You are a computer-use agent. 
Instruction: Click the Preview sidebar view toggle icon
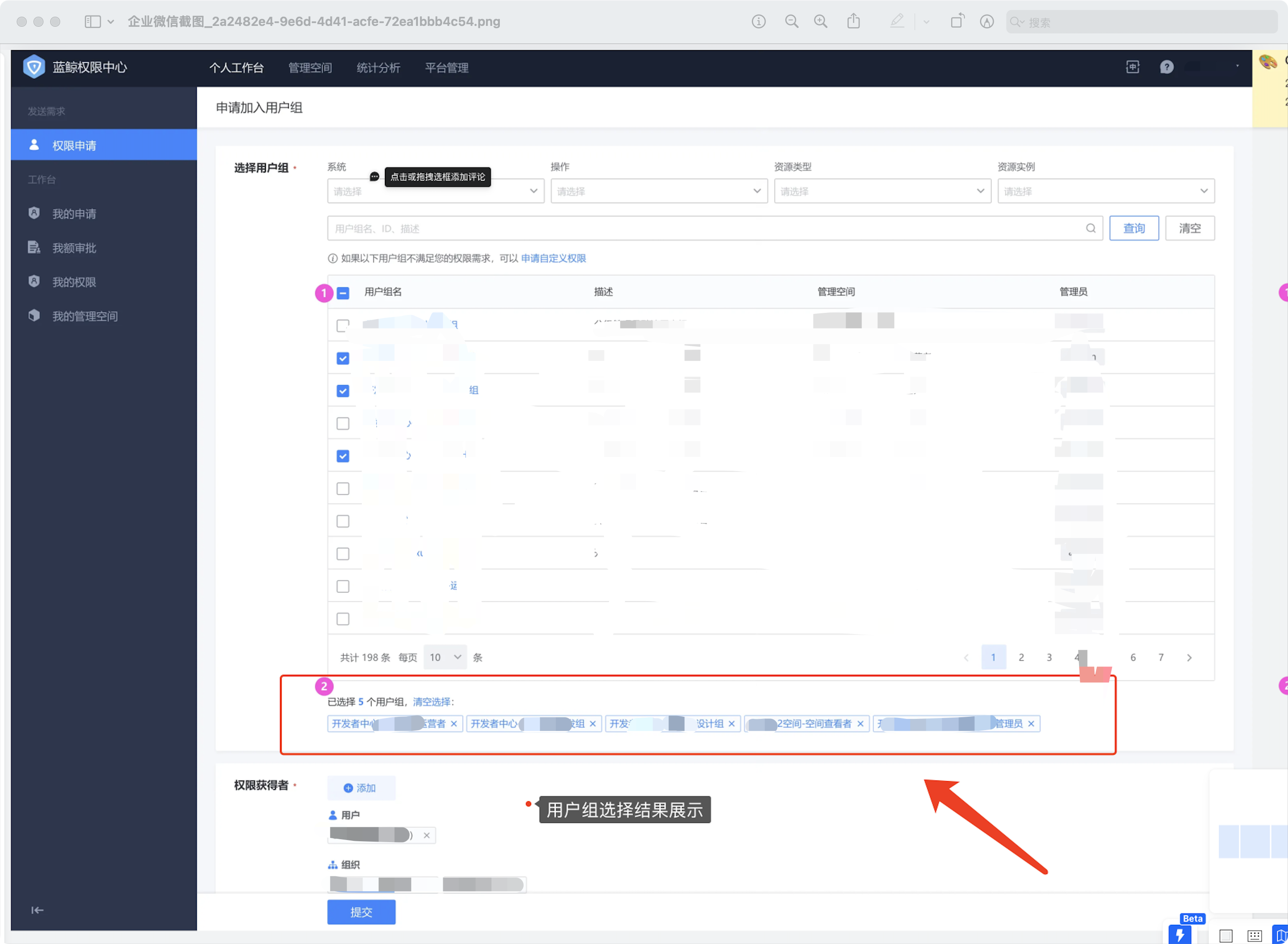pos(93,22)
